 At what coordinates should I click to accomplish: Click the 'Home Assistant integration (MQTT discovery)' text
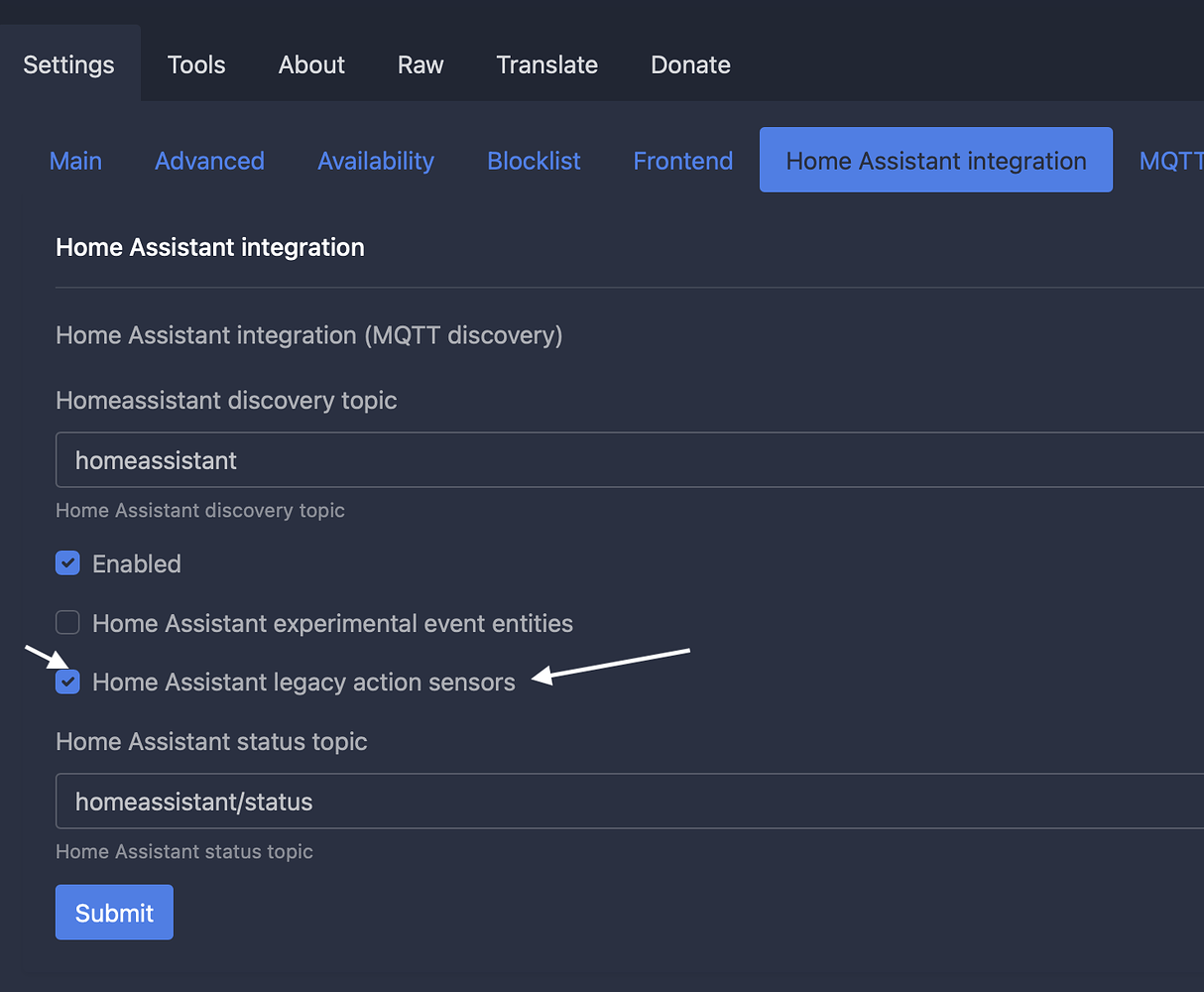point(309,335)
